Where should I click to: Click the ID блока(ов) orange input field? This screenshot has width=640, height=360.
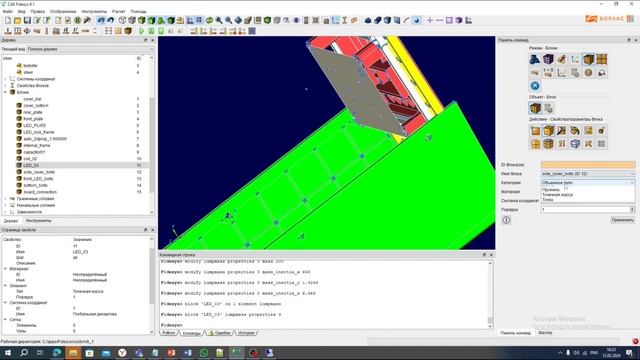click(x=588, y=165)
